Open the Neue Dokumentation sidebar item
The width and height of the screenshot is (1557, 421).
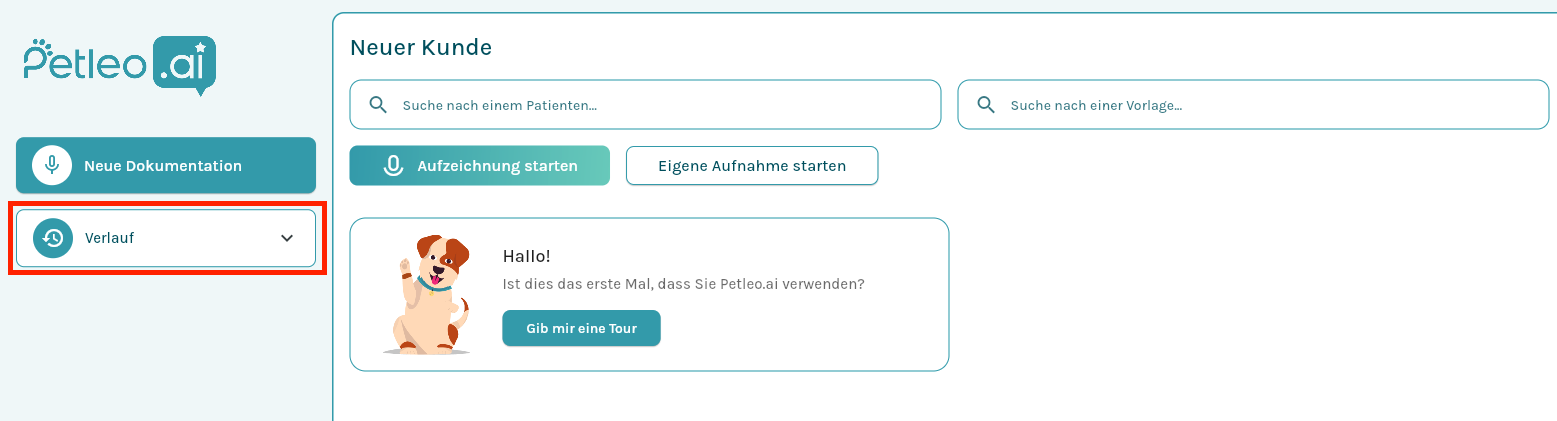[165, 166]
